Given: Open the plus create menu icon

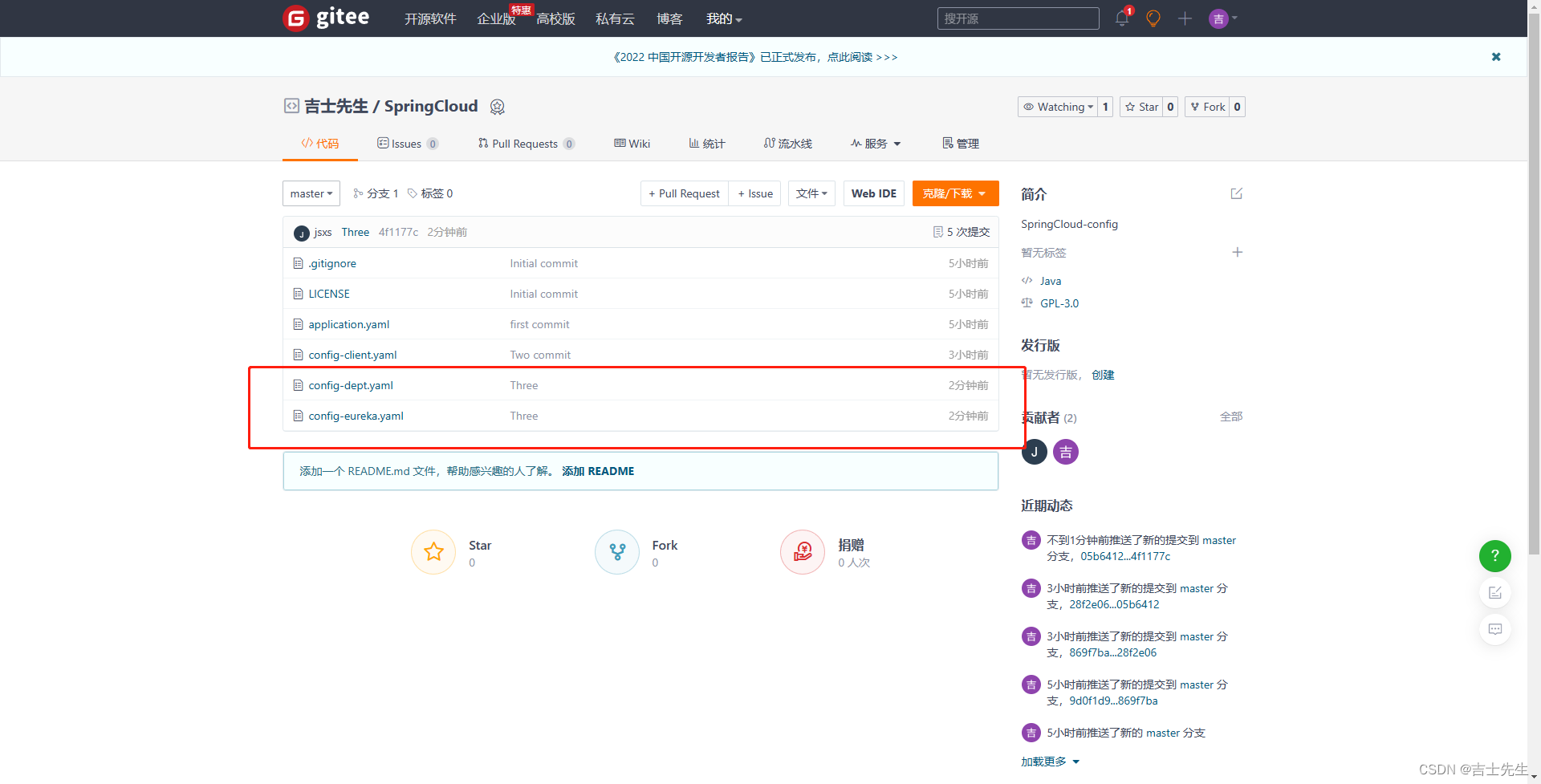Looking at the screenshot, I should 1185,18.
